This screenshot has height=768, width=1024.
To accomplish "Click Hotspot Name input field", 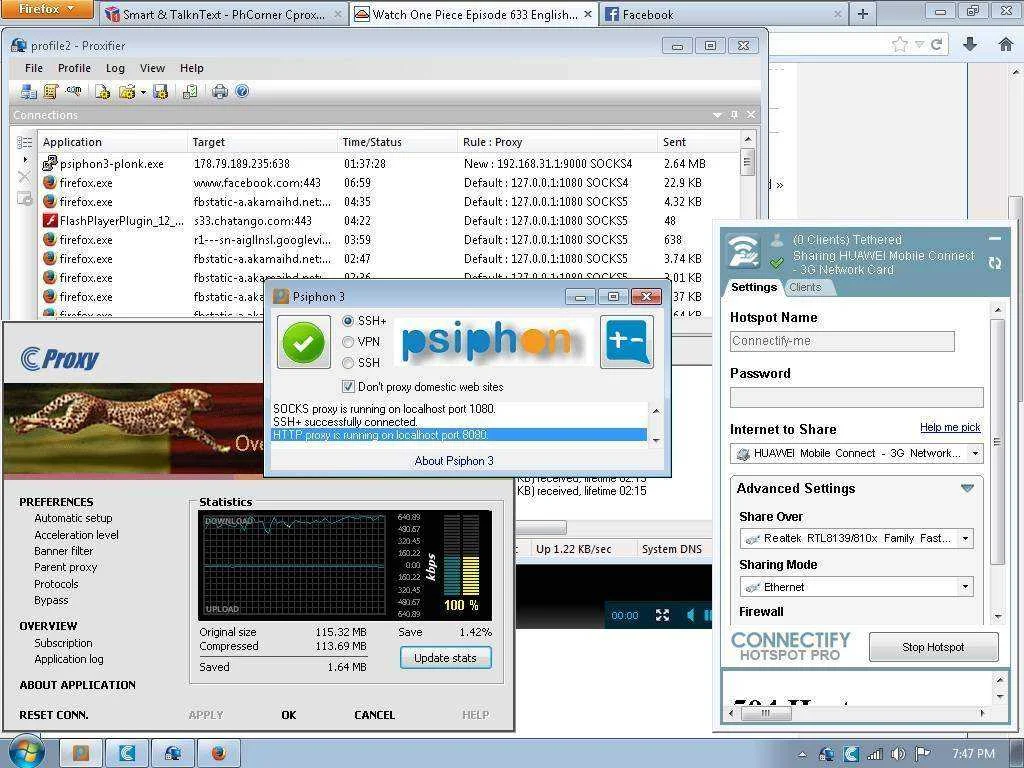I will tap(842, 341).
